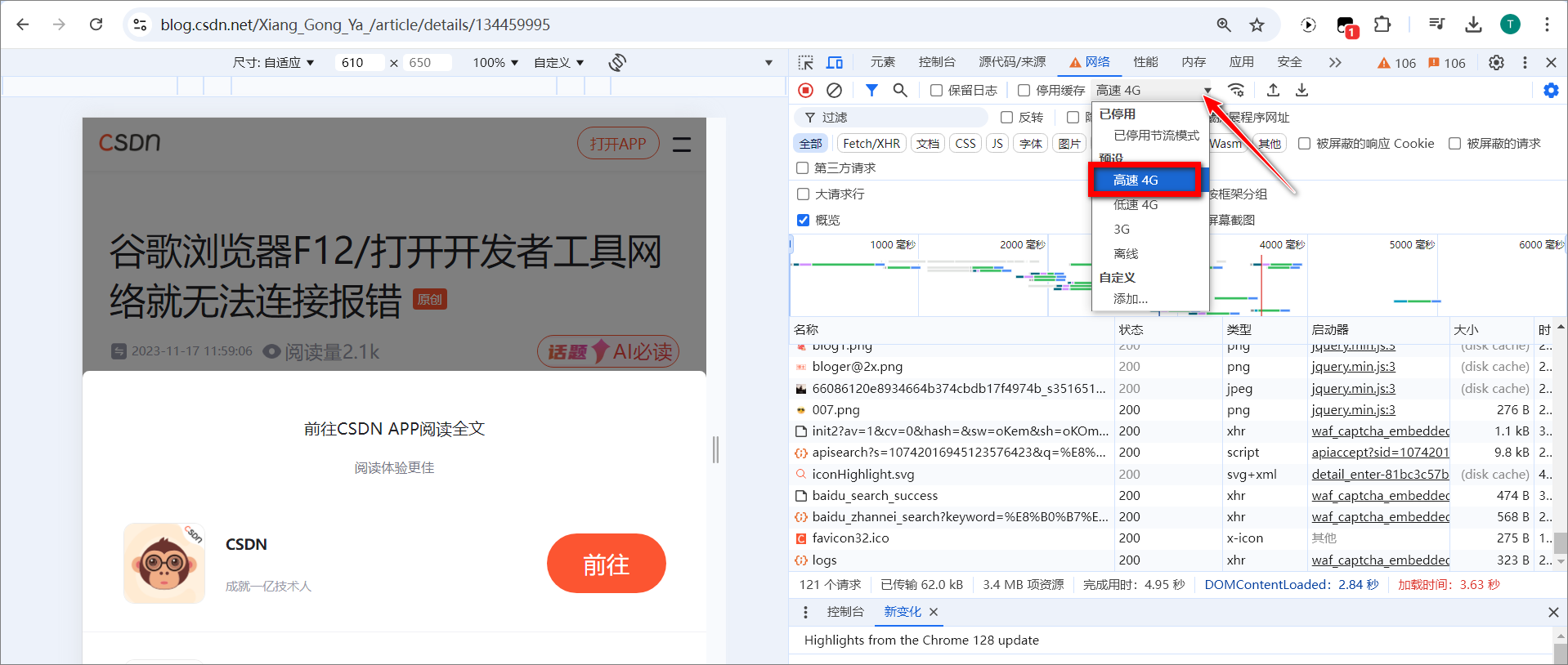Open network conditions wifi icon

pos(1236,90)
